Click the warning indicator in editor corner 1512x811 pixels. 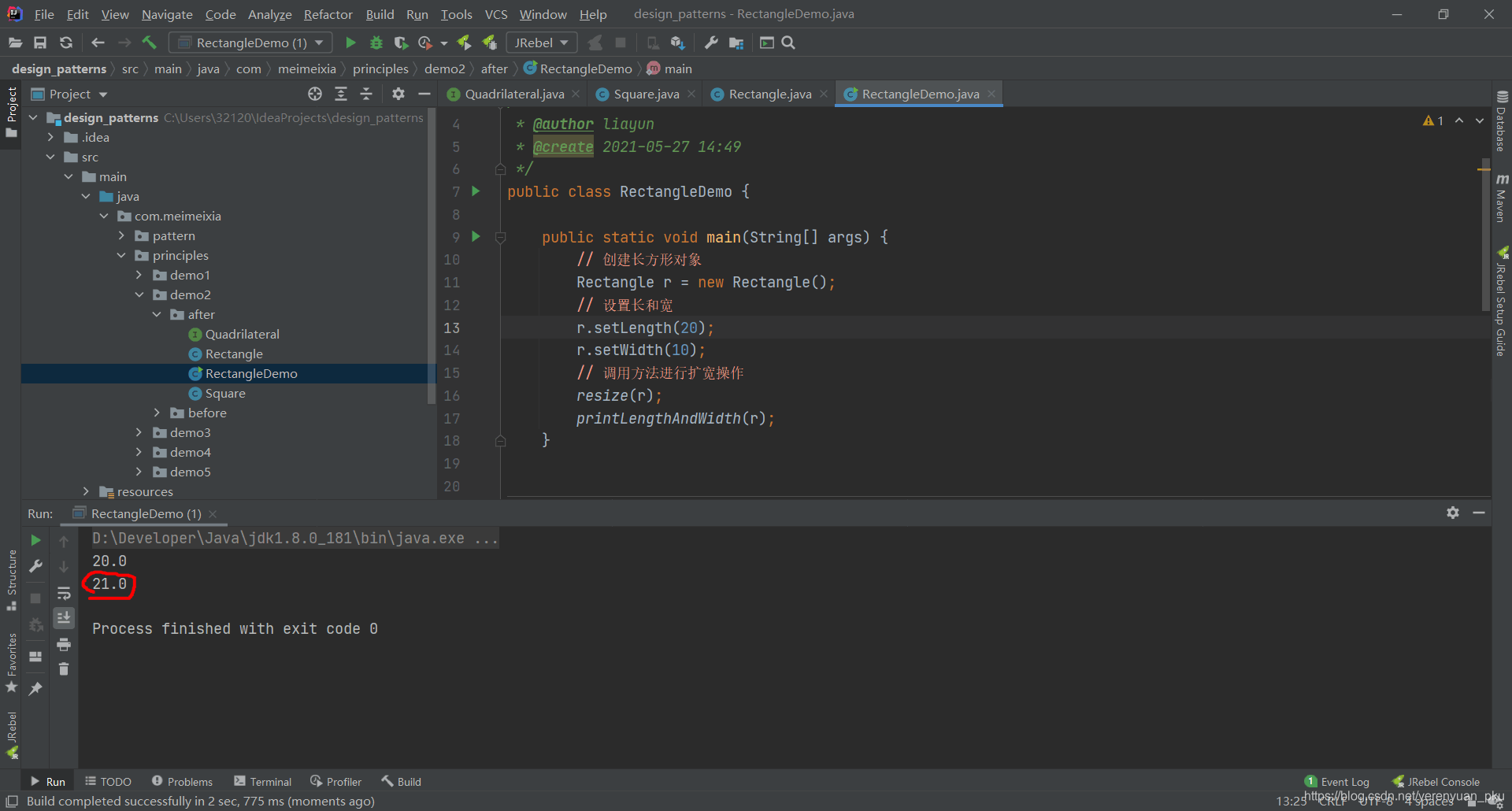[1433, 120]
